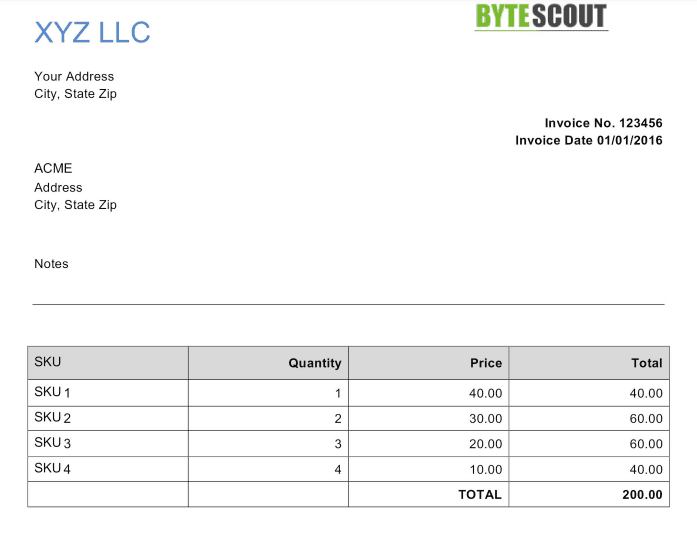
Task: Click the 10.00 price value
Action: click(486, 469)
